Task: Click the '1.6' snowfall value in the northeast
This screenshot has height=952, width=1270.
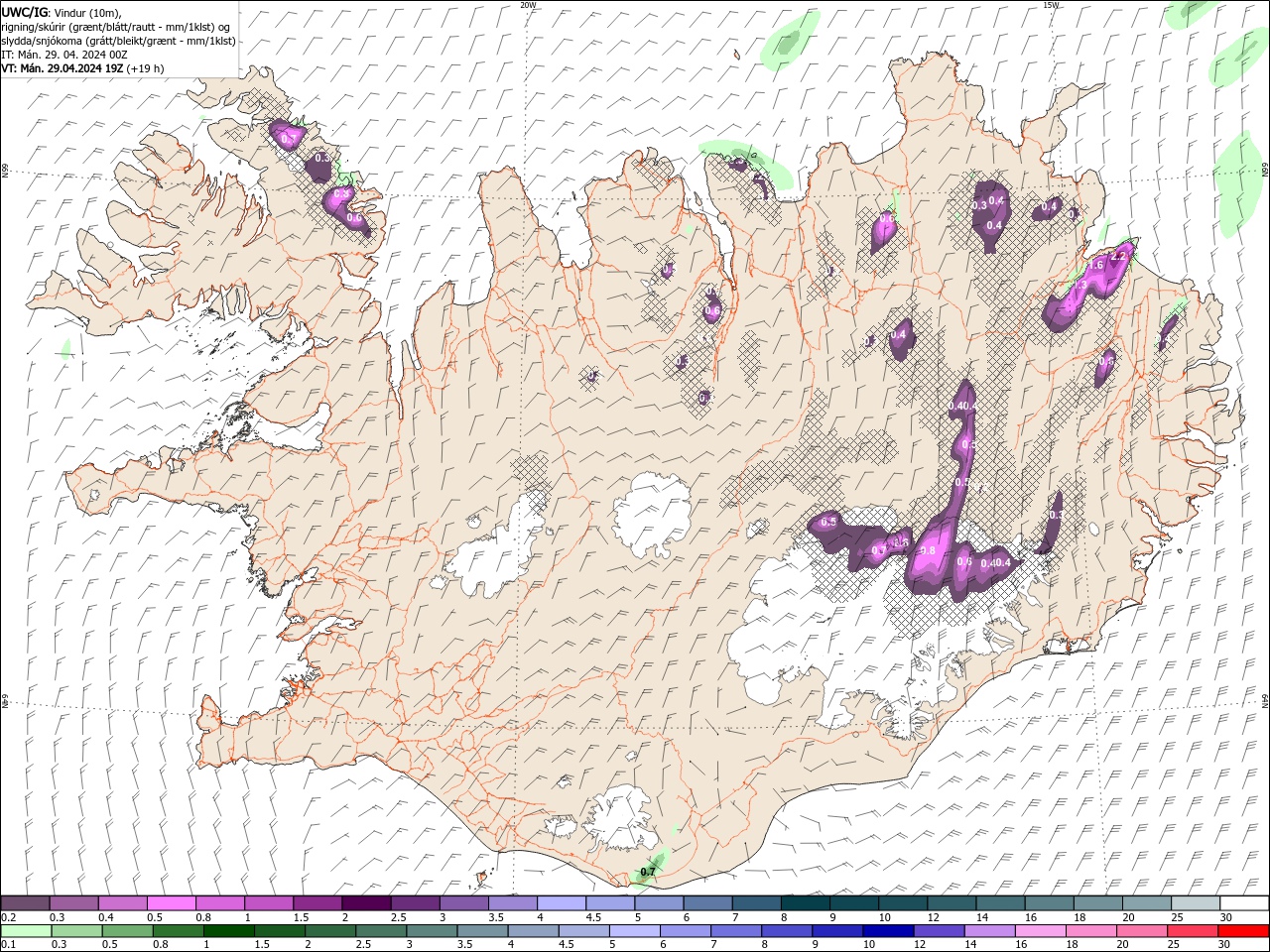Action: (1096, 266)
